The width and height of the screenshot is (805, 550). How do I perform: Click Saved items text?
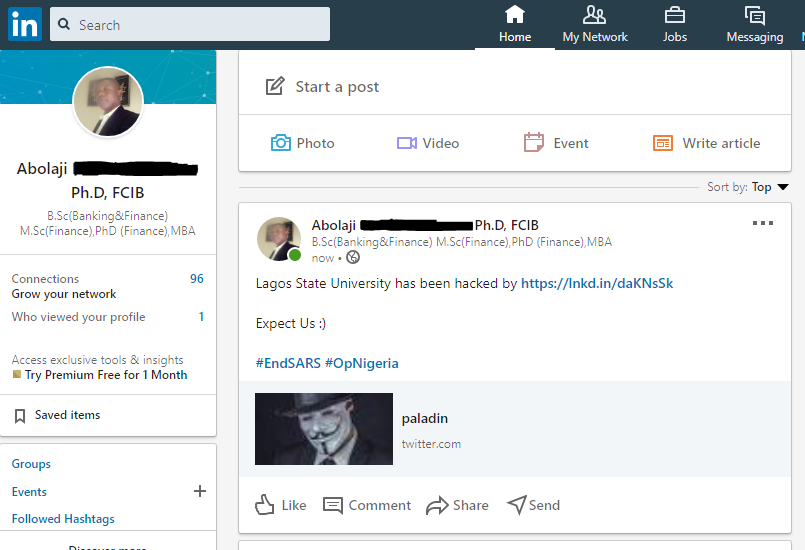point(67,415)
